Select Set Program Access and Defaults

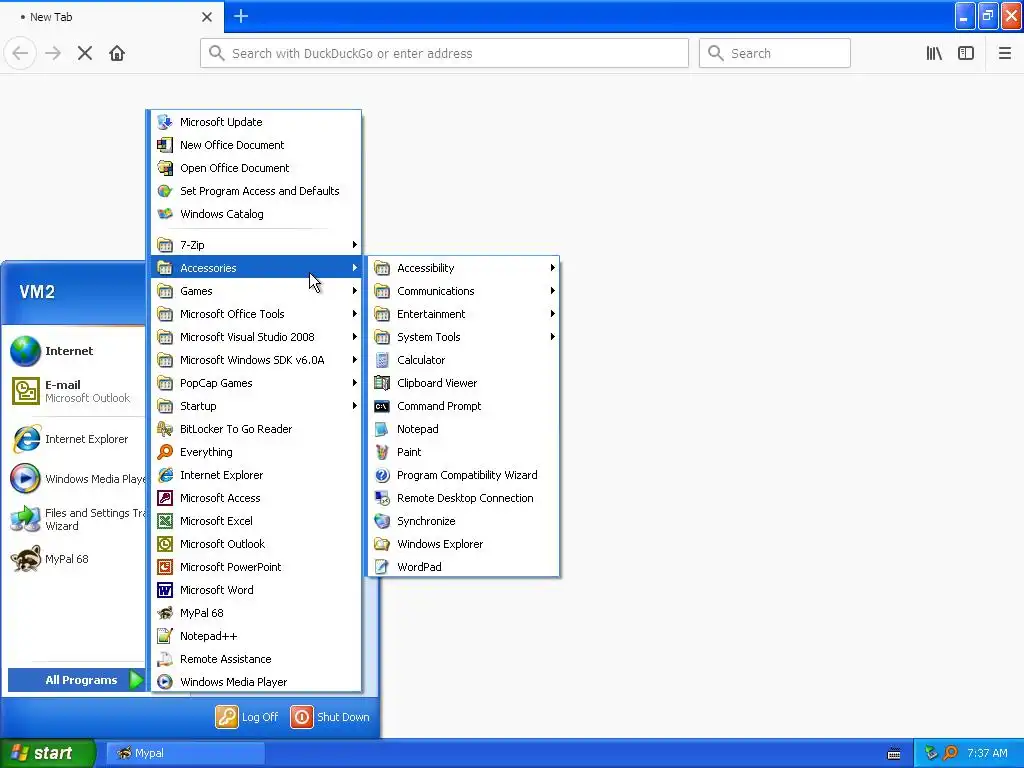[256, 191]
